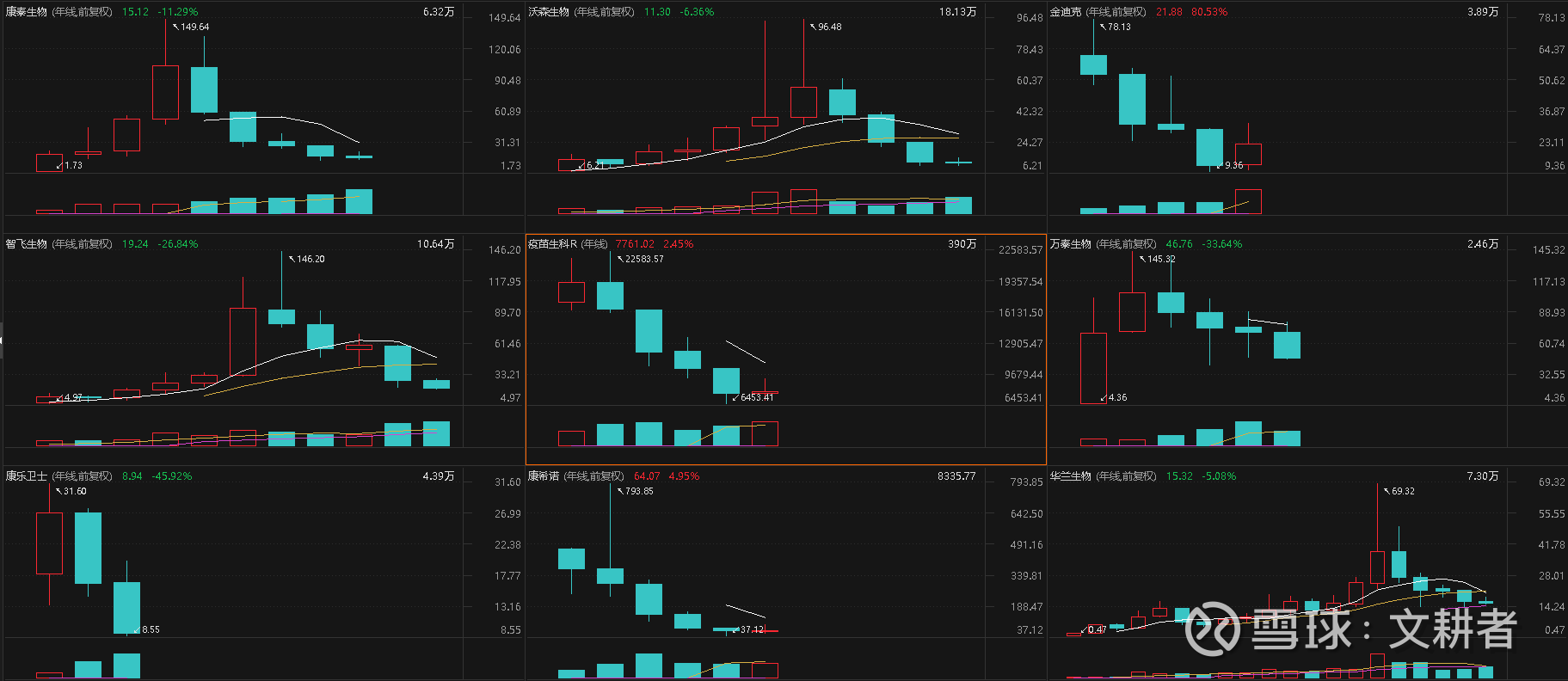Select the 康泰生物 stock name
1568x681 pixels.
tap(27, 12)
